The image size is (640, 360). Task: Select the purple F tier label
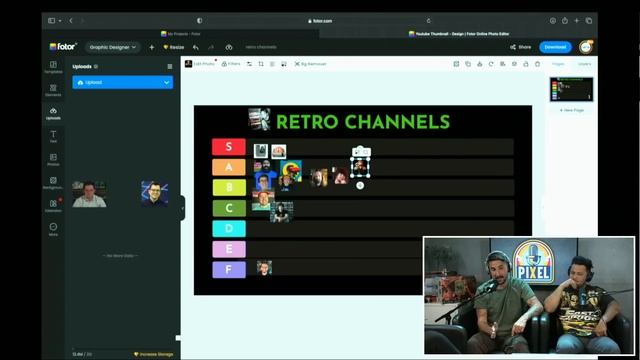point(229,270)
